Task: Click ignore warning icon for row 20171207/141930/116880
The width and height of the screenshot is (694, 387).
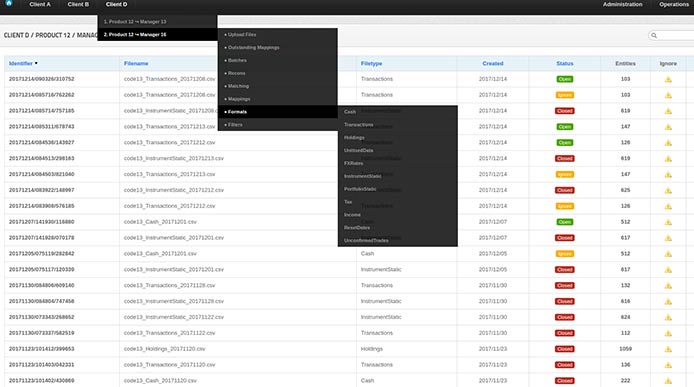Action: point(668,222)
